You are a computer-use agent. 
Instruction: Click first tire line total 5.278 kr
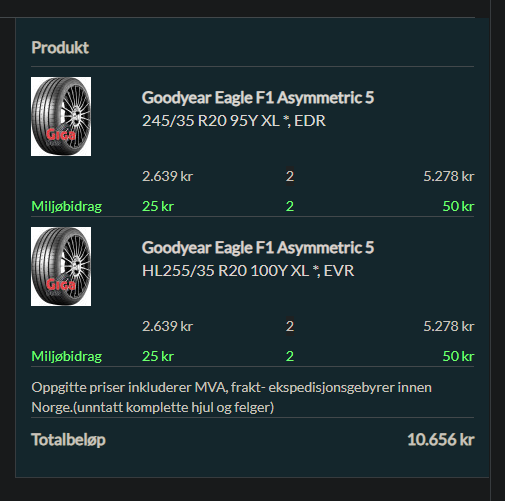(x=449, y=176)
